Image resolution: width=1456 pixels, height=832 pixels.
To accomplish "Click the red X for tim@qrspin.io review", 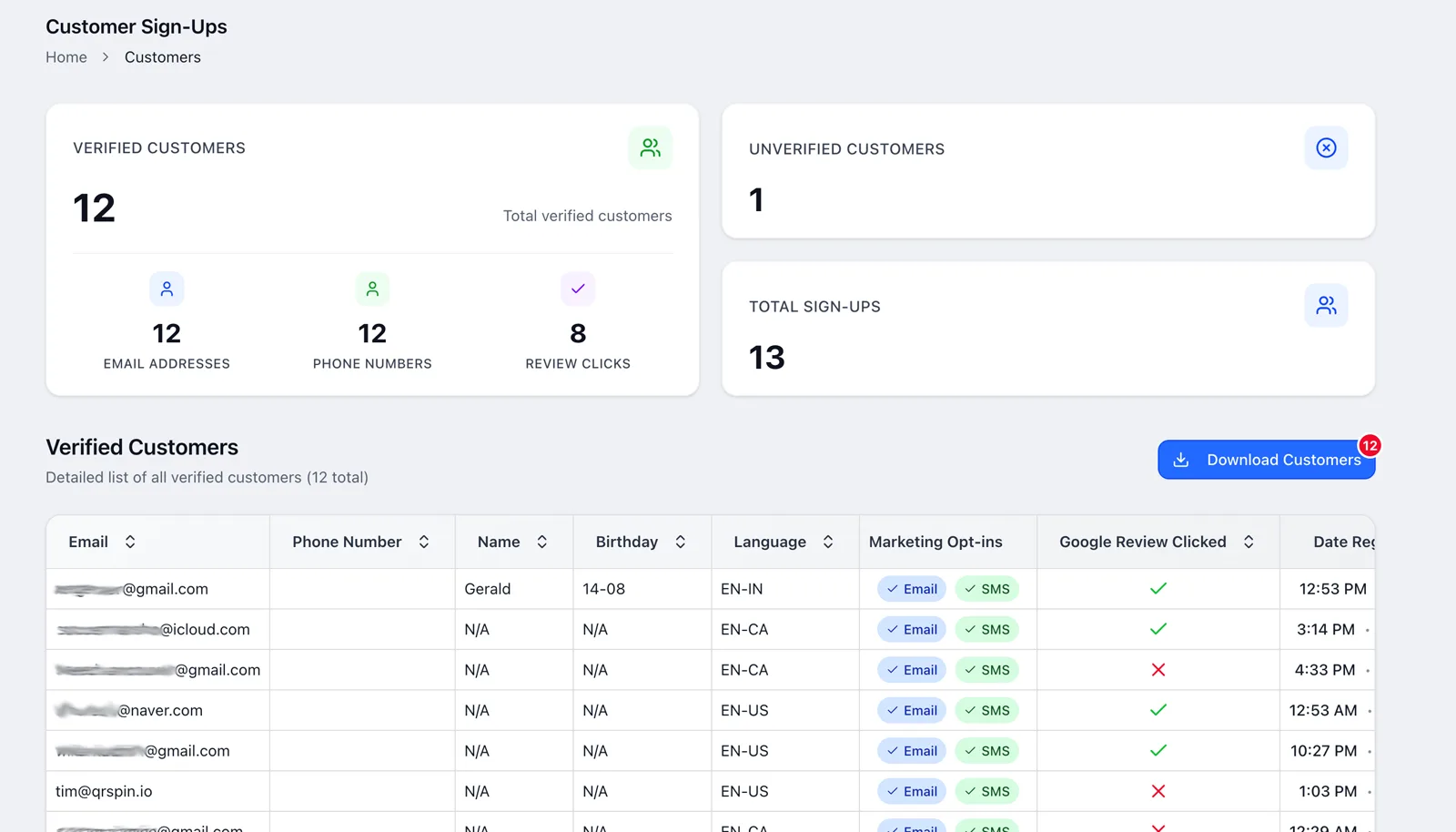I will point(1158,792).
